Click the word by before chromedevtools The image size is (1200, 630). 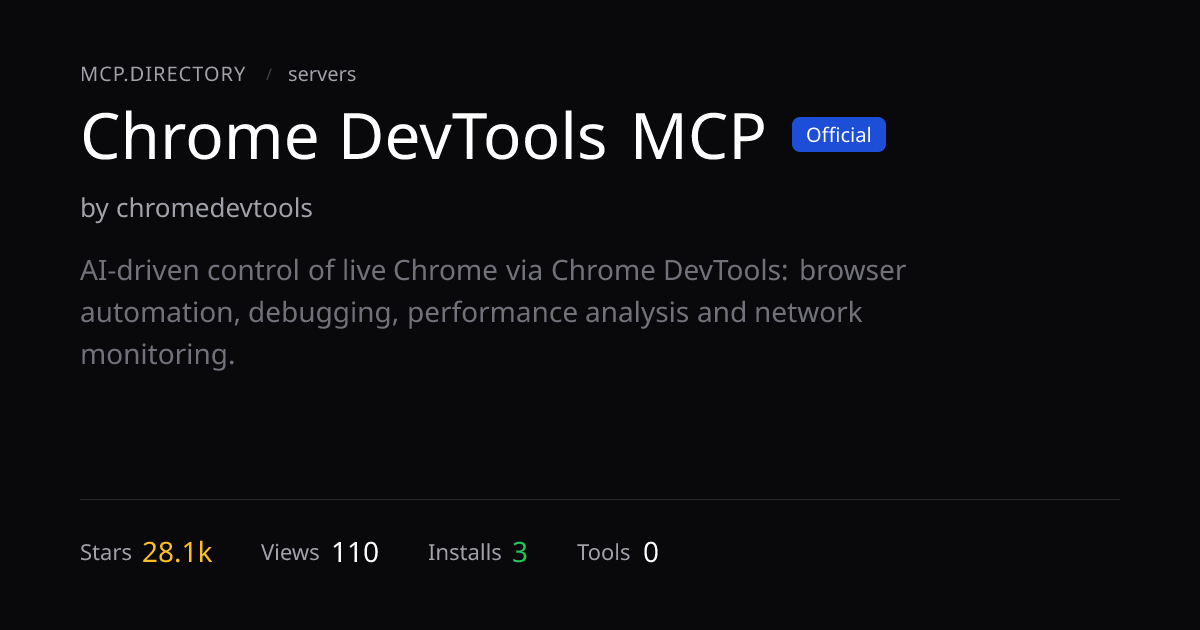click(94, 209)
